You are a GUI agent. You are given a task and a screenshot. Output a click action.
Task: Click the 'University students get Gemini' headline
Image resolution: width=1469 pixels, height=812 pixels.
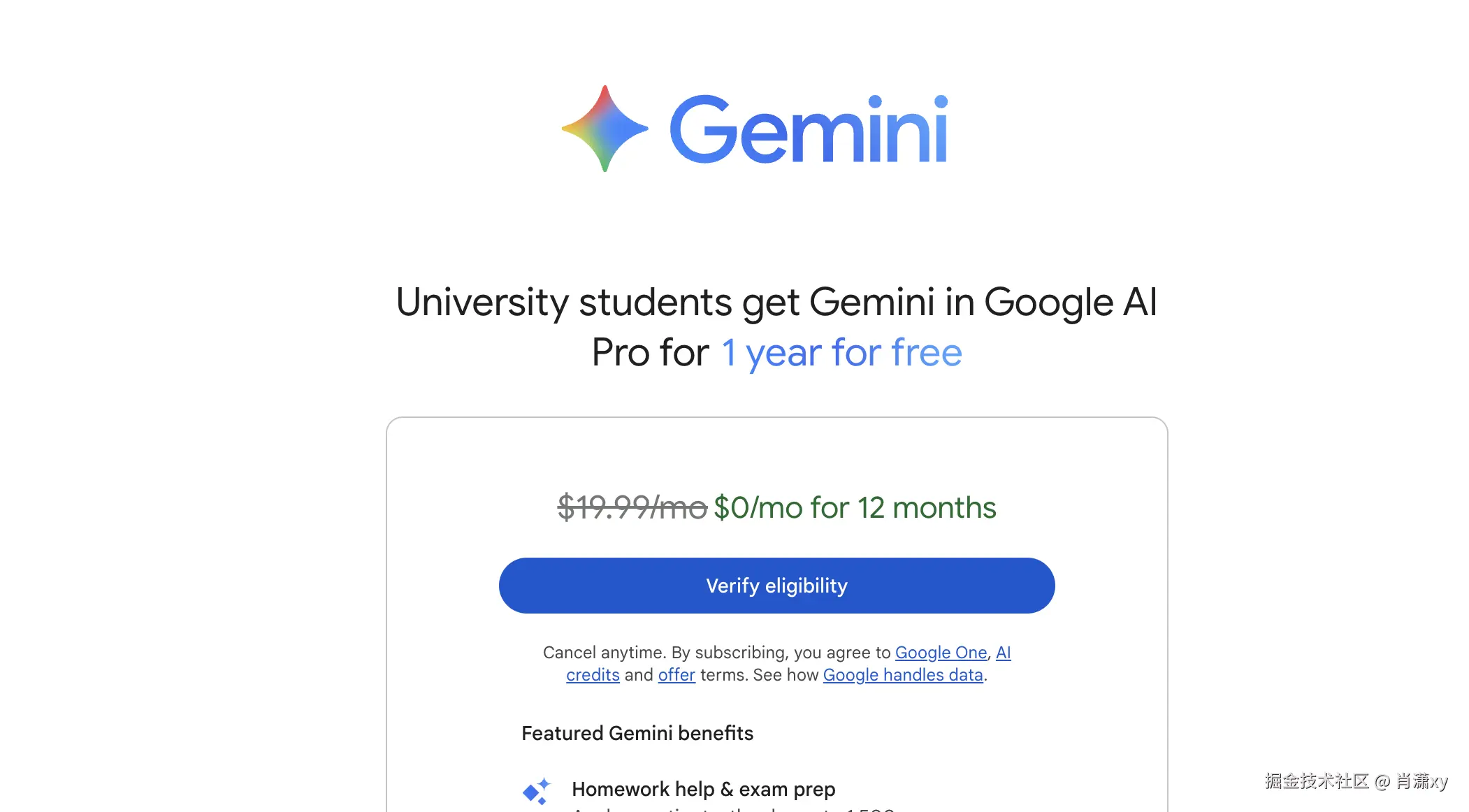pyautogui.click(x=776, y=302)
